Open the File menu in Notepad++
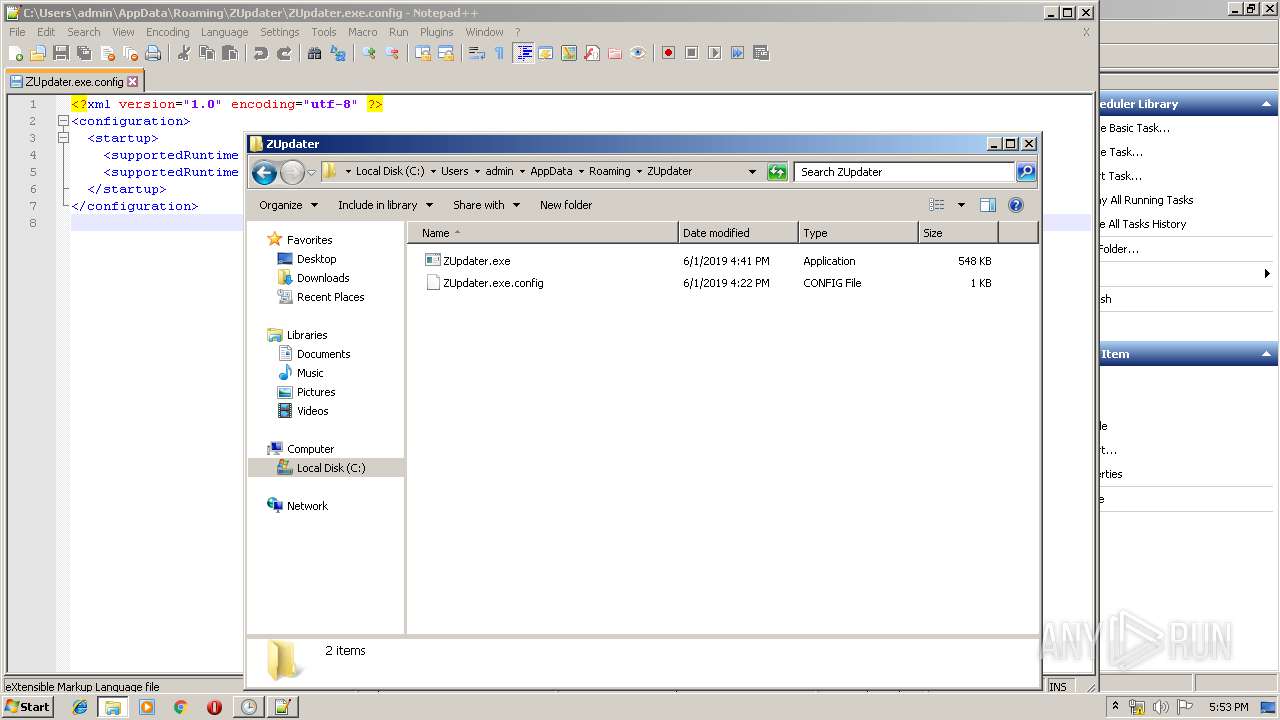The height and width of the screenshot is (720, 1280). [x=17, y=32]
